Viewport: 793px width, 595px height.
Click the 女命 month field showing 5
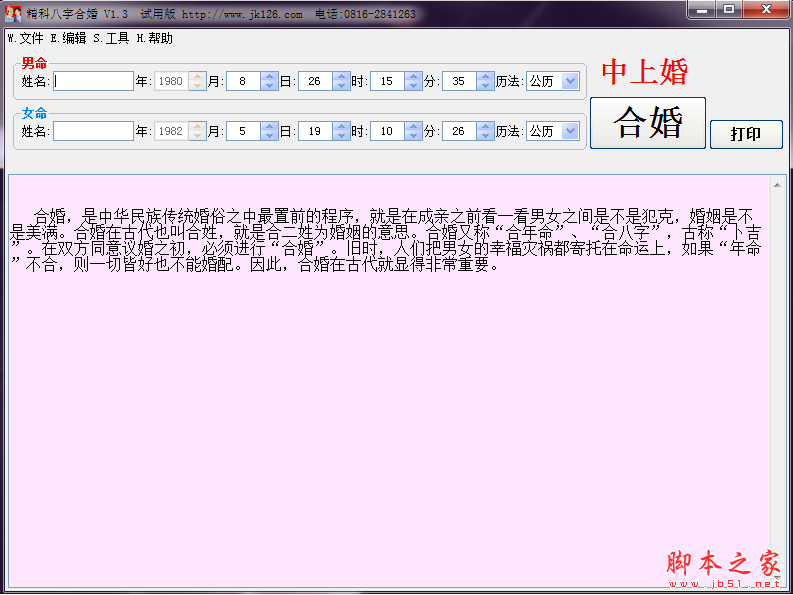pyautogui.click(x=243, y=131)
